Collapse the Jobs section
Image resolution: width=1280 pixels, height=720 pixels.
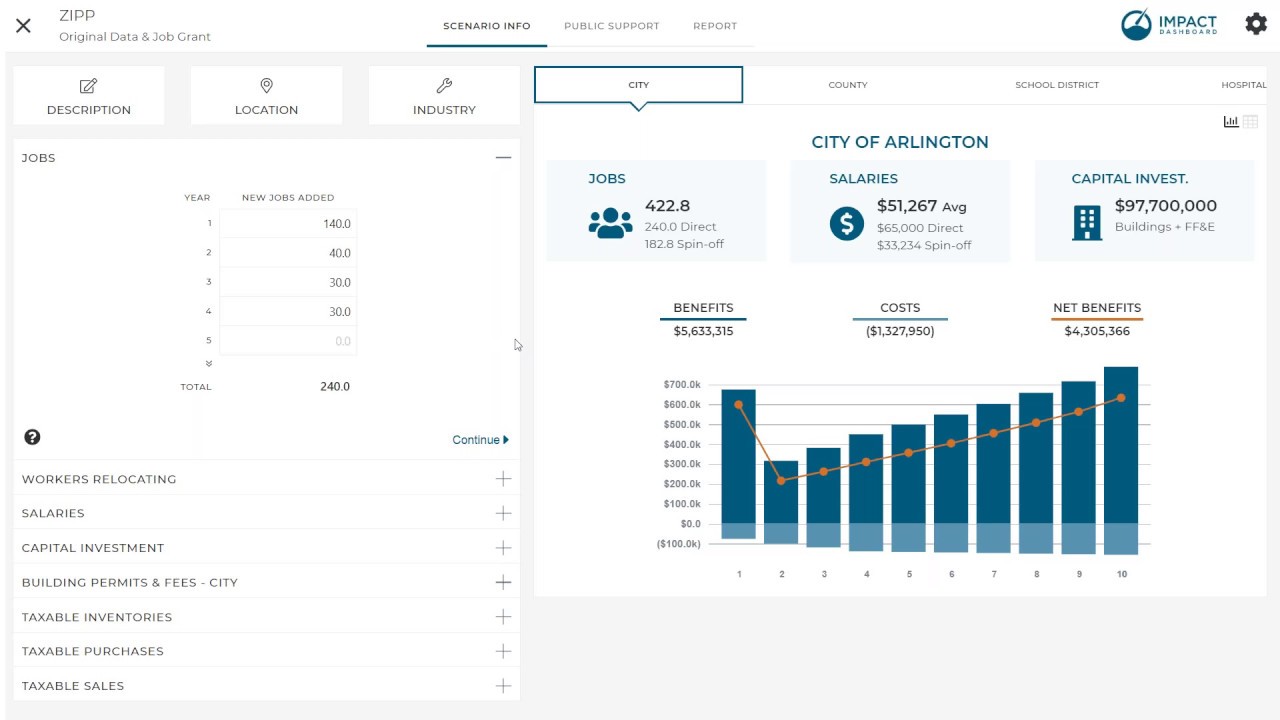(x=503, y=158)
